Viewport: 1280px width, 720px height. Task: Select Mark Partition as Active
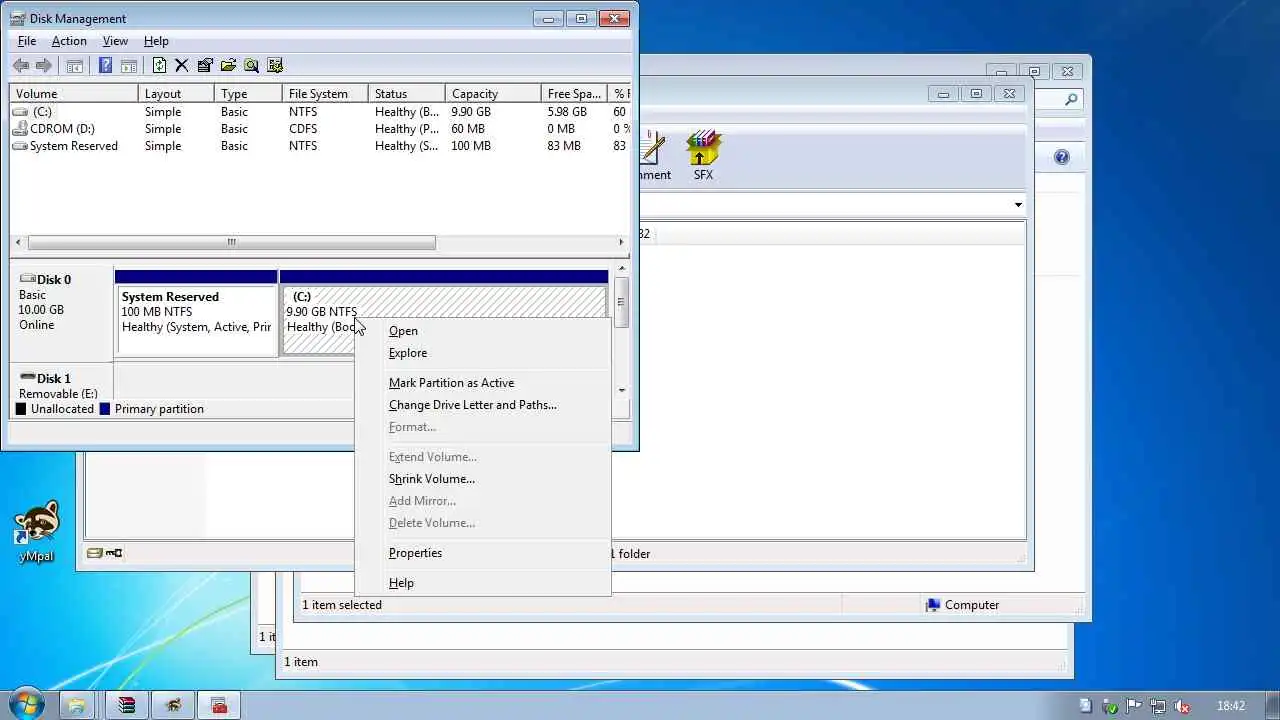(483, 383)
